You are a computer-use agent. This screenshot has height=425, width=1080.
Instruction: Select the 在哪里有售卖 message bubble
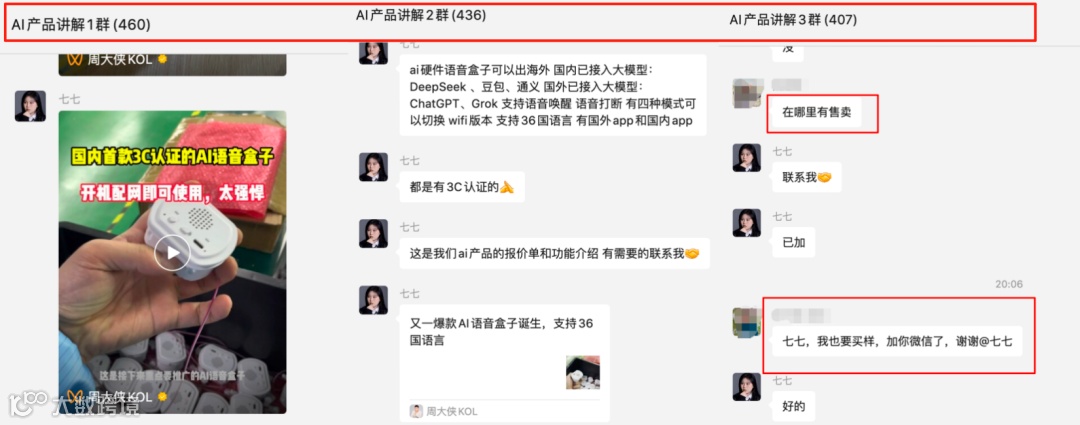coord(816,112)
